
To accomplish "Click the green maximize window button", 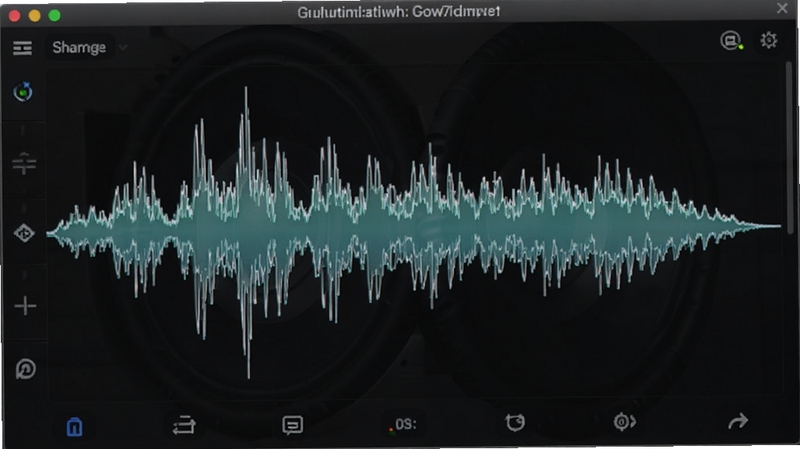I will [55, 16].
